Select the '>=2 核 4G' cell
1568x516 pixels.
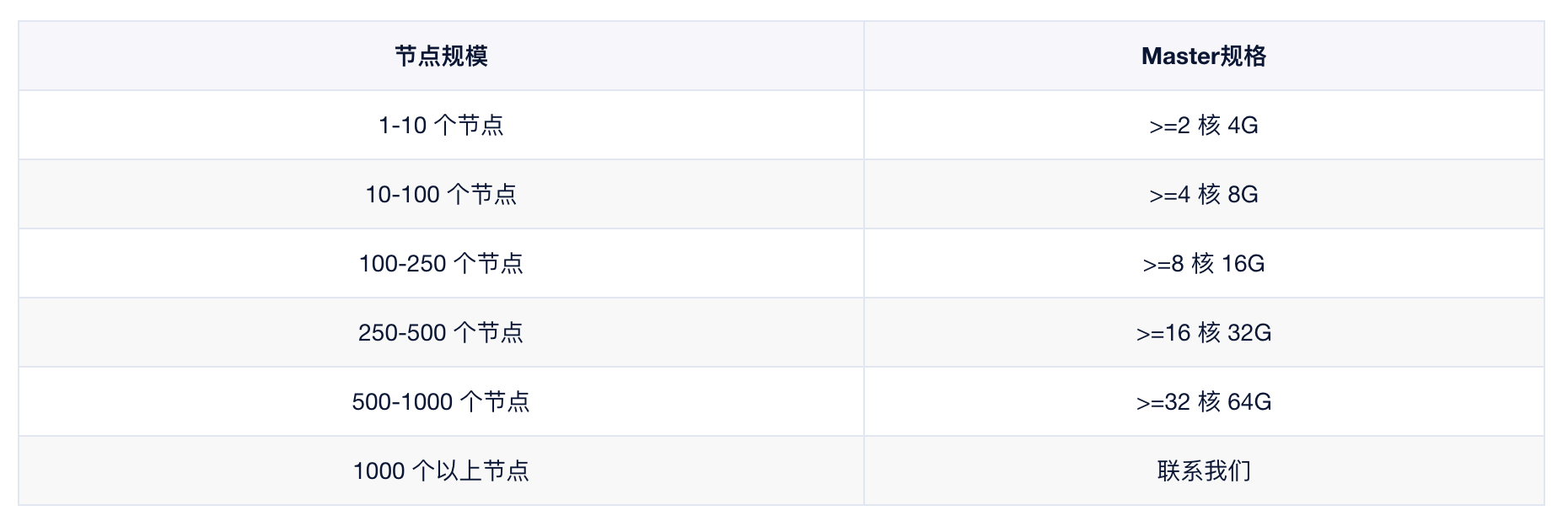[x=1203, y=126]
